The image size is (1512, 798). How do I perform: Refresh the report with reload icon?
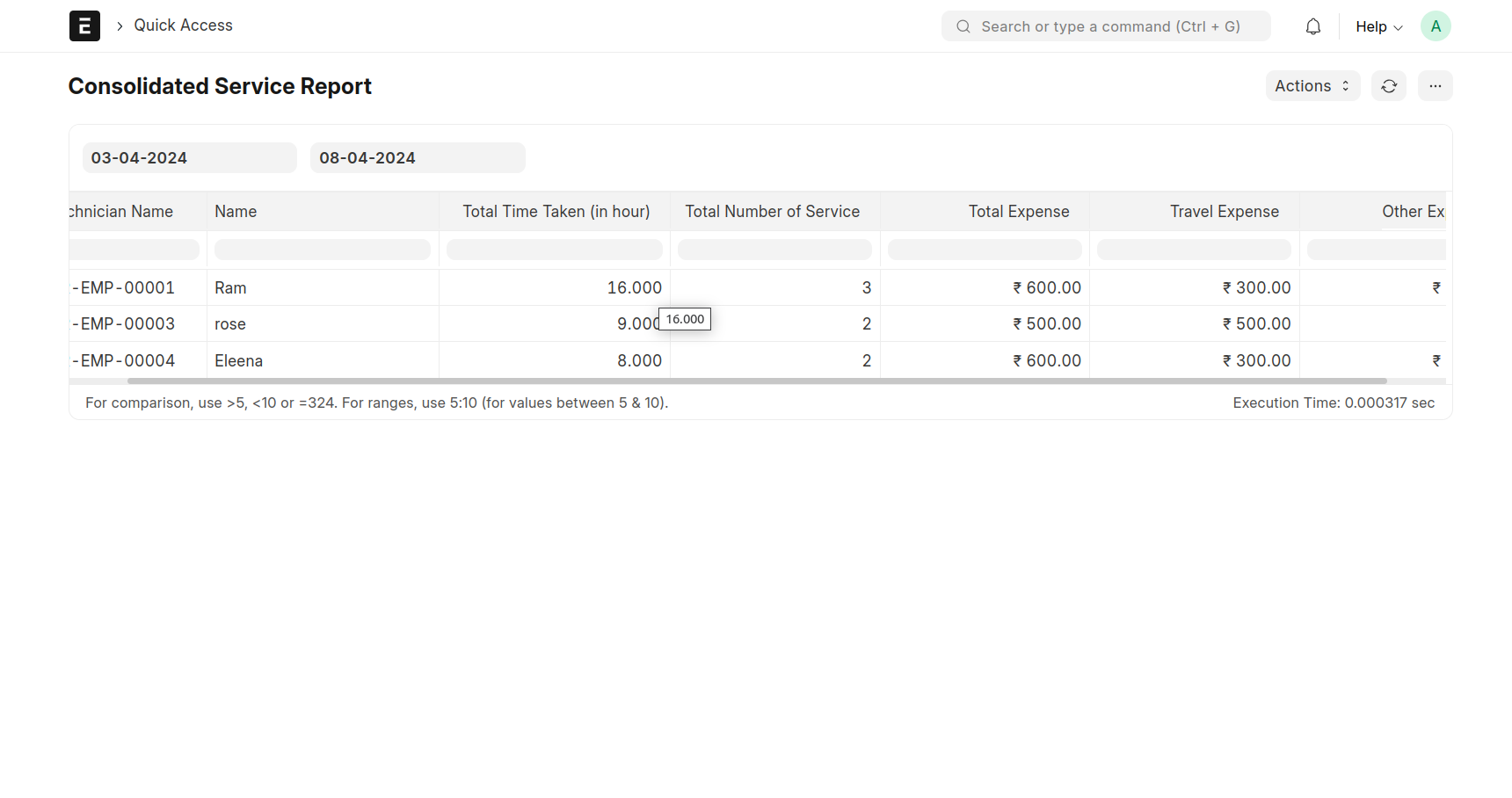[x=1388, y=86]
